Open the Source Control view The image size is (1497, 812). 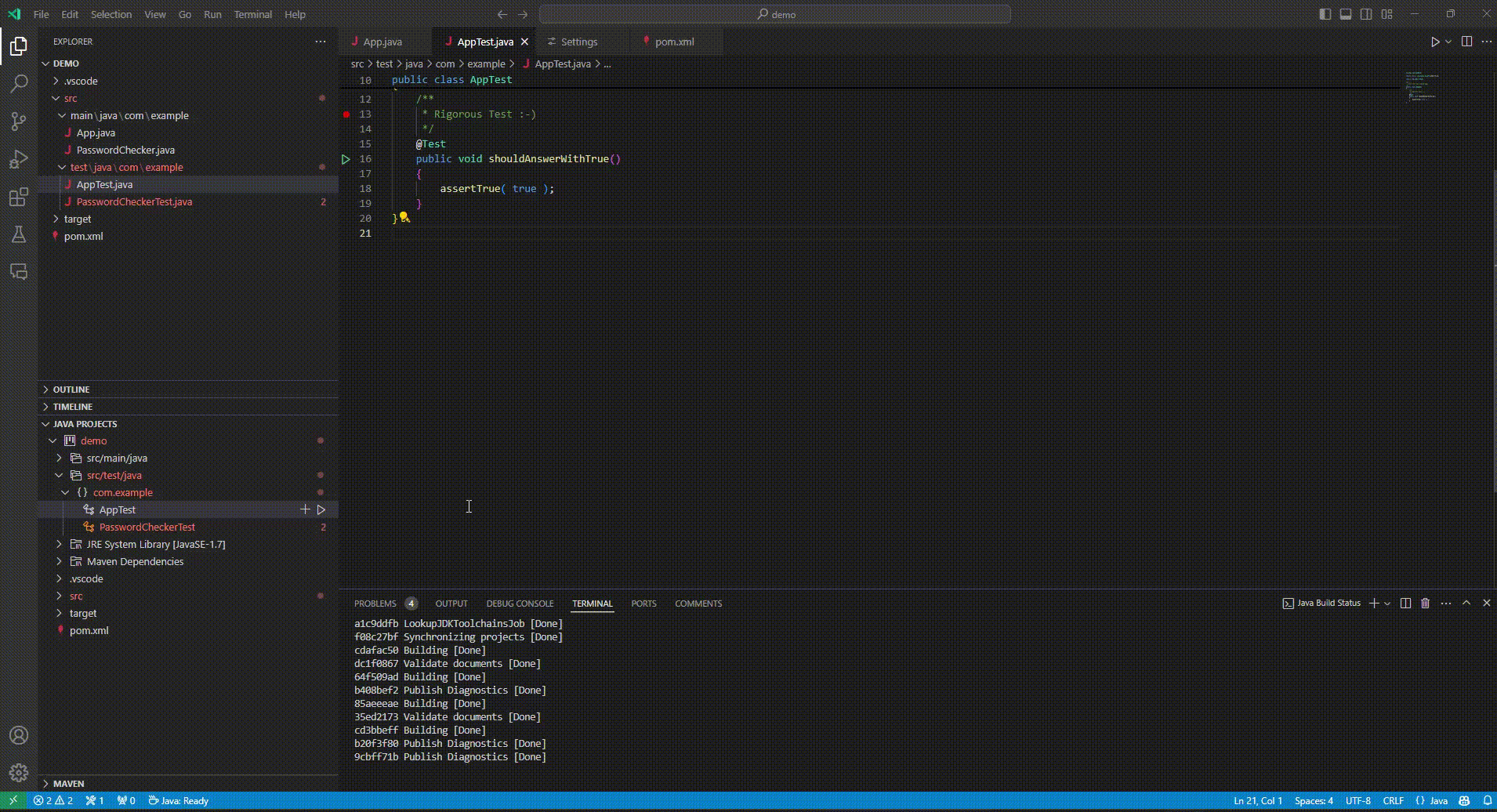point(19,121)
